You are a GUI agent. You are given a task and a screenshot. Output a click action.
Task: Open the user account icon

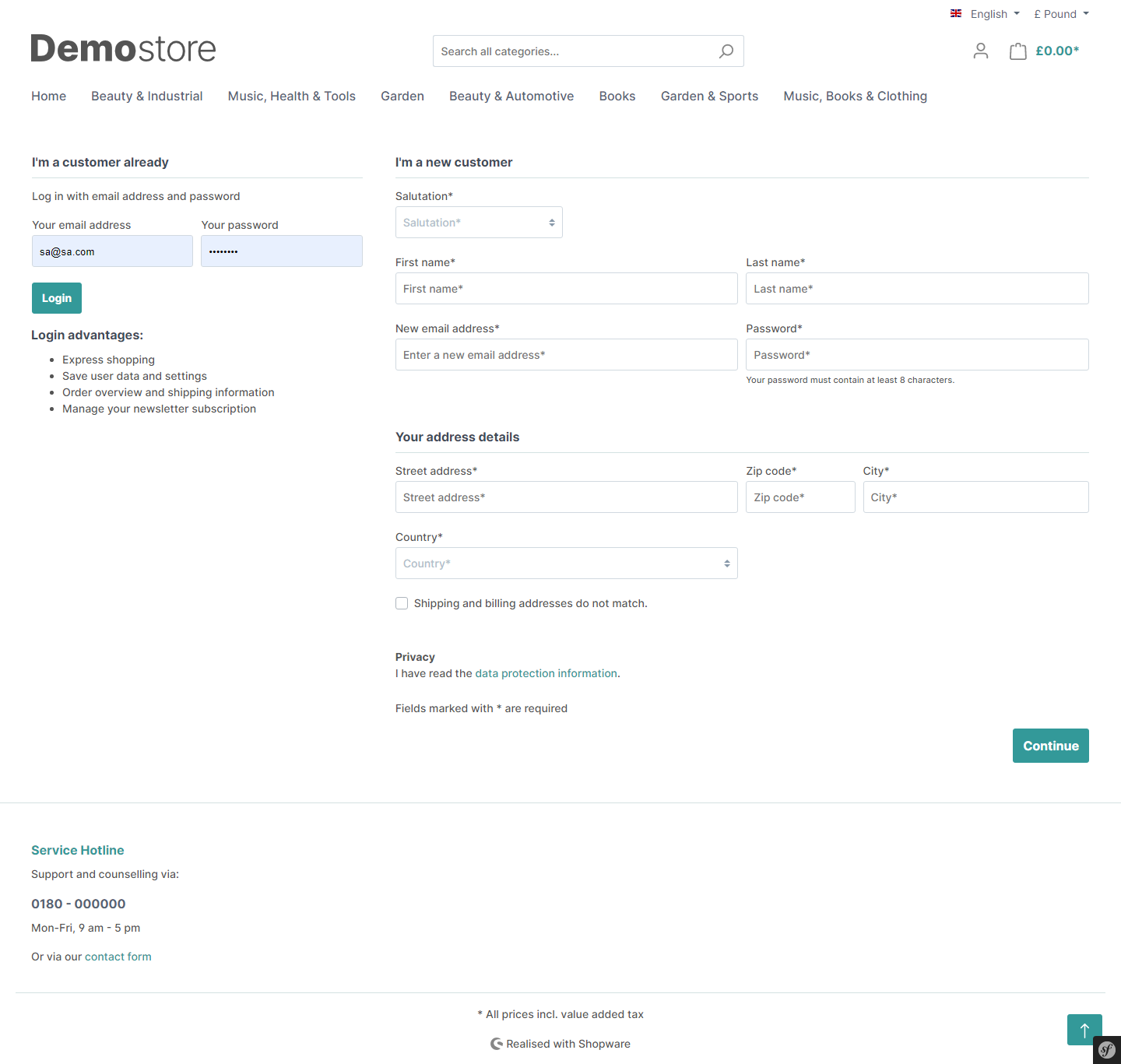click(981, 51)
